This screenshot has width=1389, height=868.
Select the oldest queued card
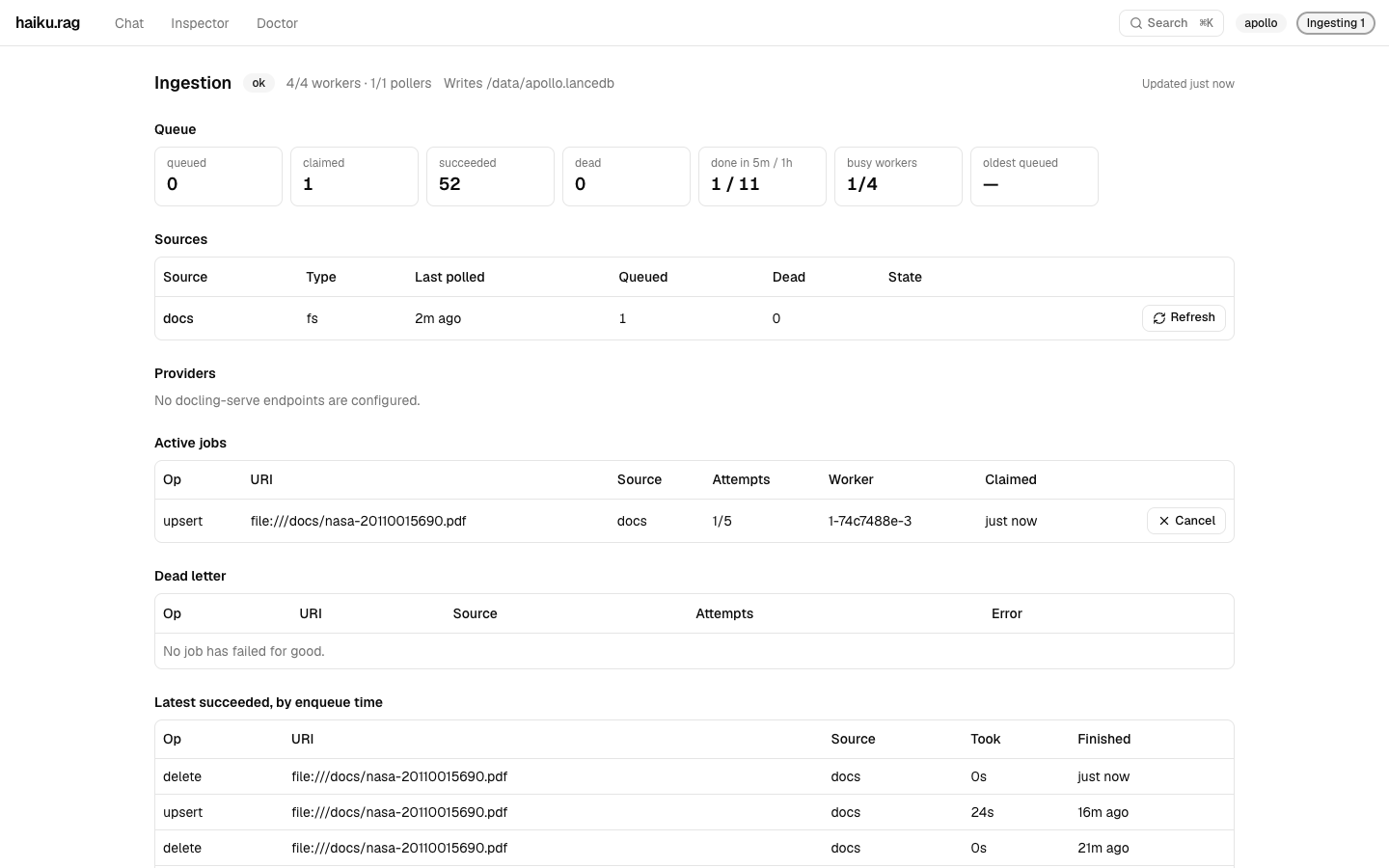pyautogui.click(x=1034, y=176)
